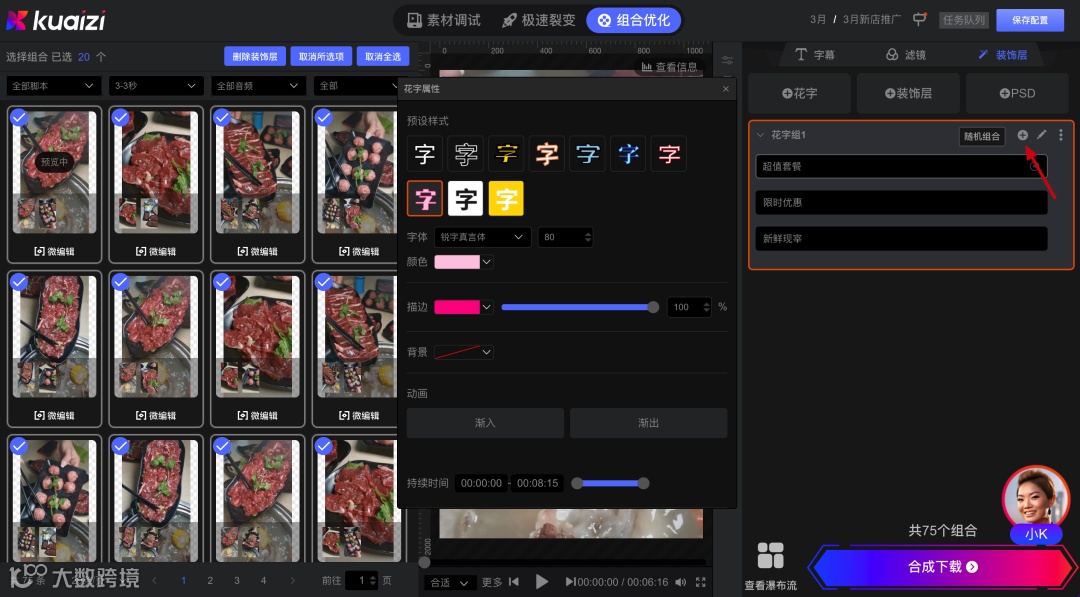Click the 保存配置 button in the top bar
Screen dimensions: 1080x597
tap(1032, 19)
